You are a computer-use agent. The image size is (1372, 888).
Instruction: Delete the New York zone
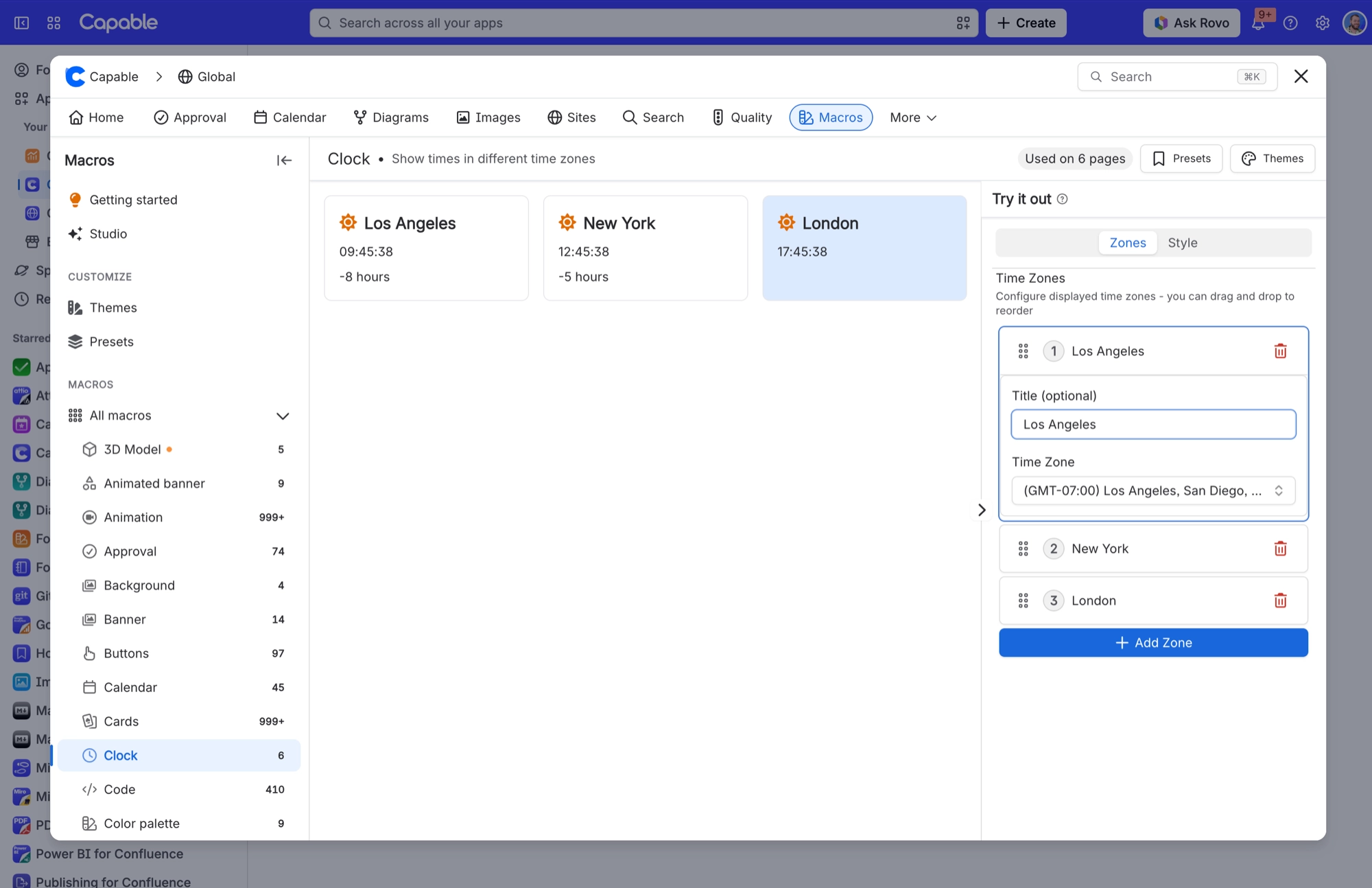point(1280,549)
